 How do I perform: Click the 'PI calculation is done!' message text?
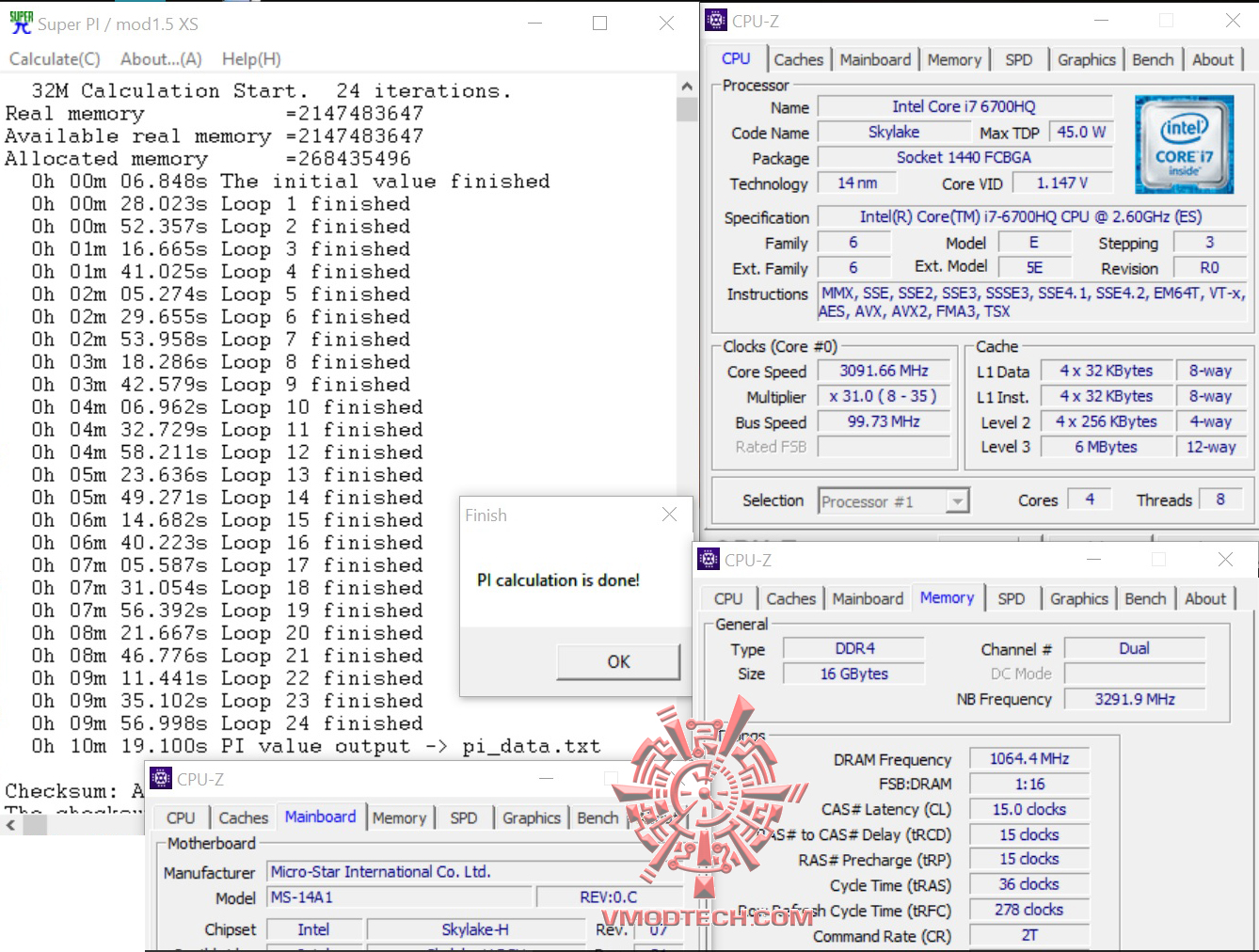pos(558,580)
